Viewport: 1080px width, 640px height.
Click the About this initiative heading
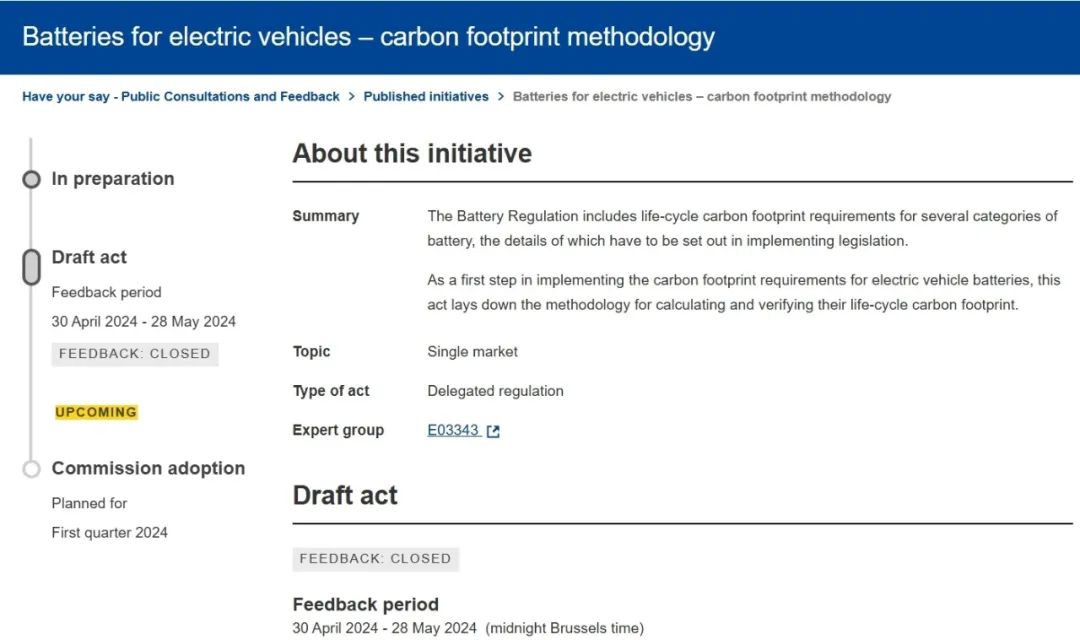click(412, 153)
